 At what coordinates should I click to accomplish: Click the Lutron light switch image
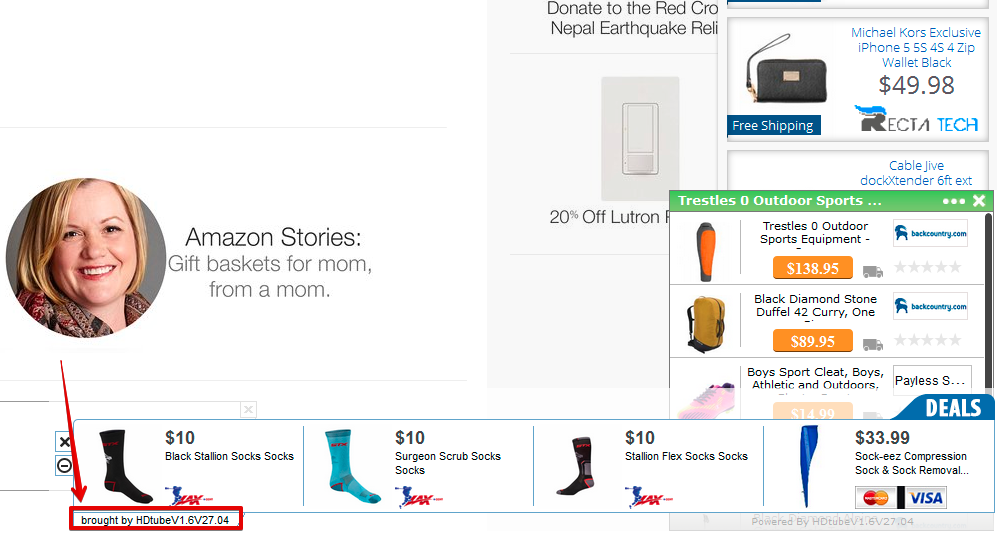click(x=640, y=138)
